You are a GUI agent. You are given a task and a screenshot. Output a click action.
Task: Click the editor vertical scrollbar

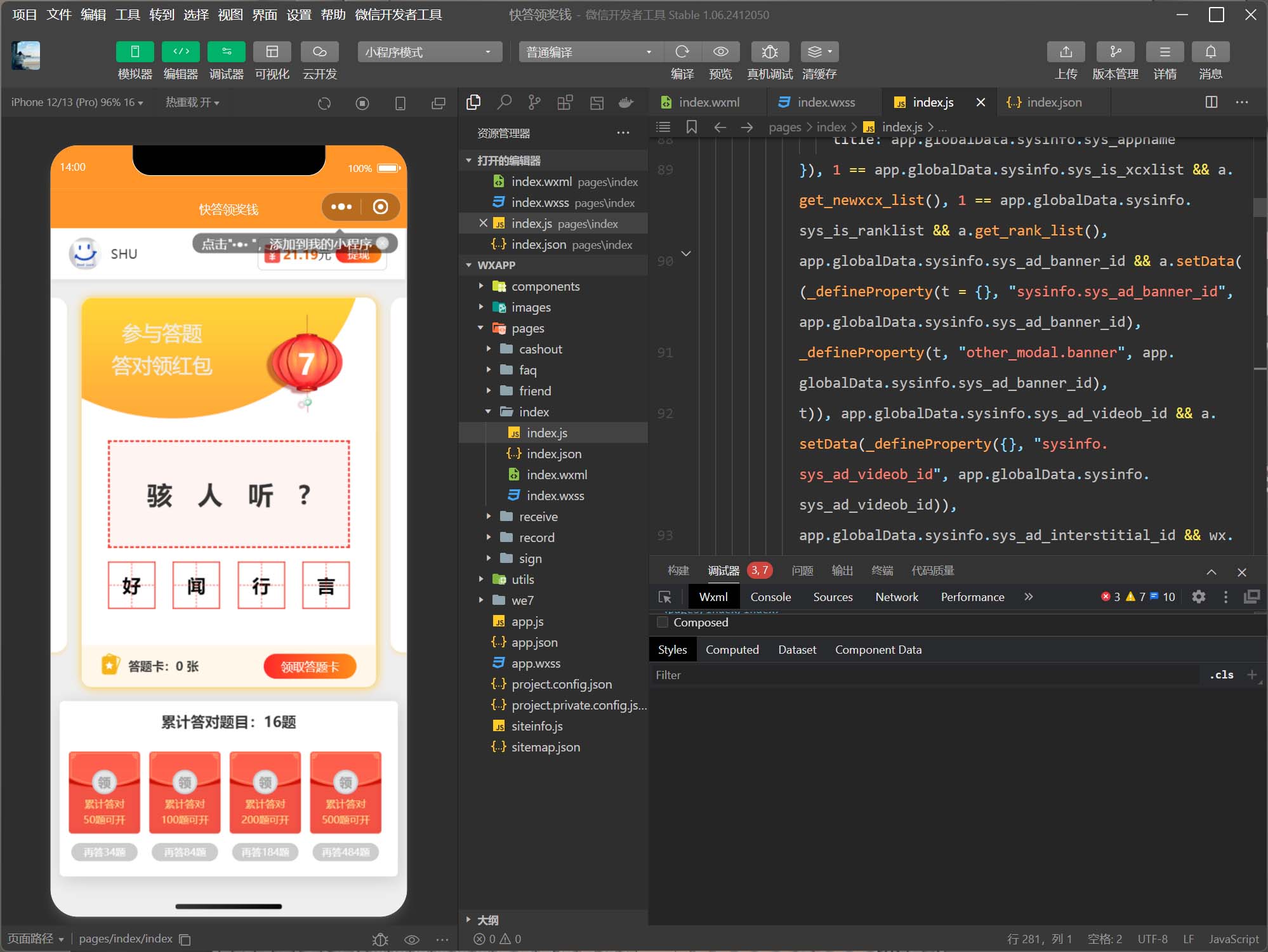tap(1260, 208)
